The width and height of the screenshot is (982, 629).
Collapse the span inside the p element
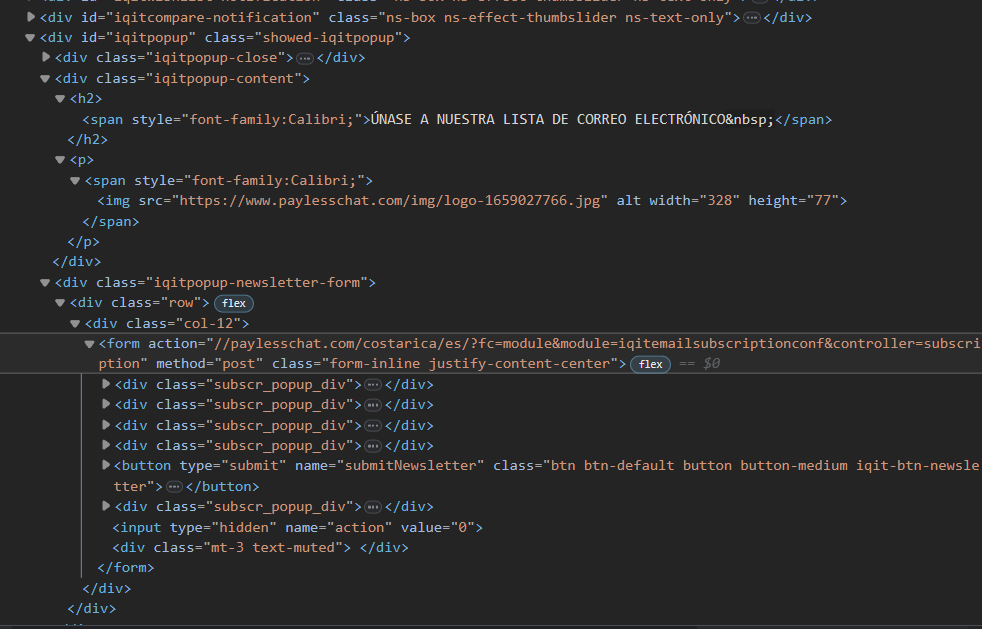coord(75,180)
